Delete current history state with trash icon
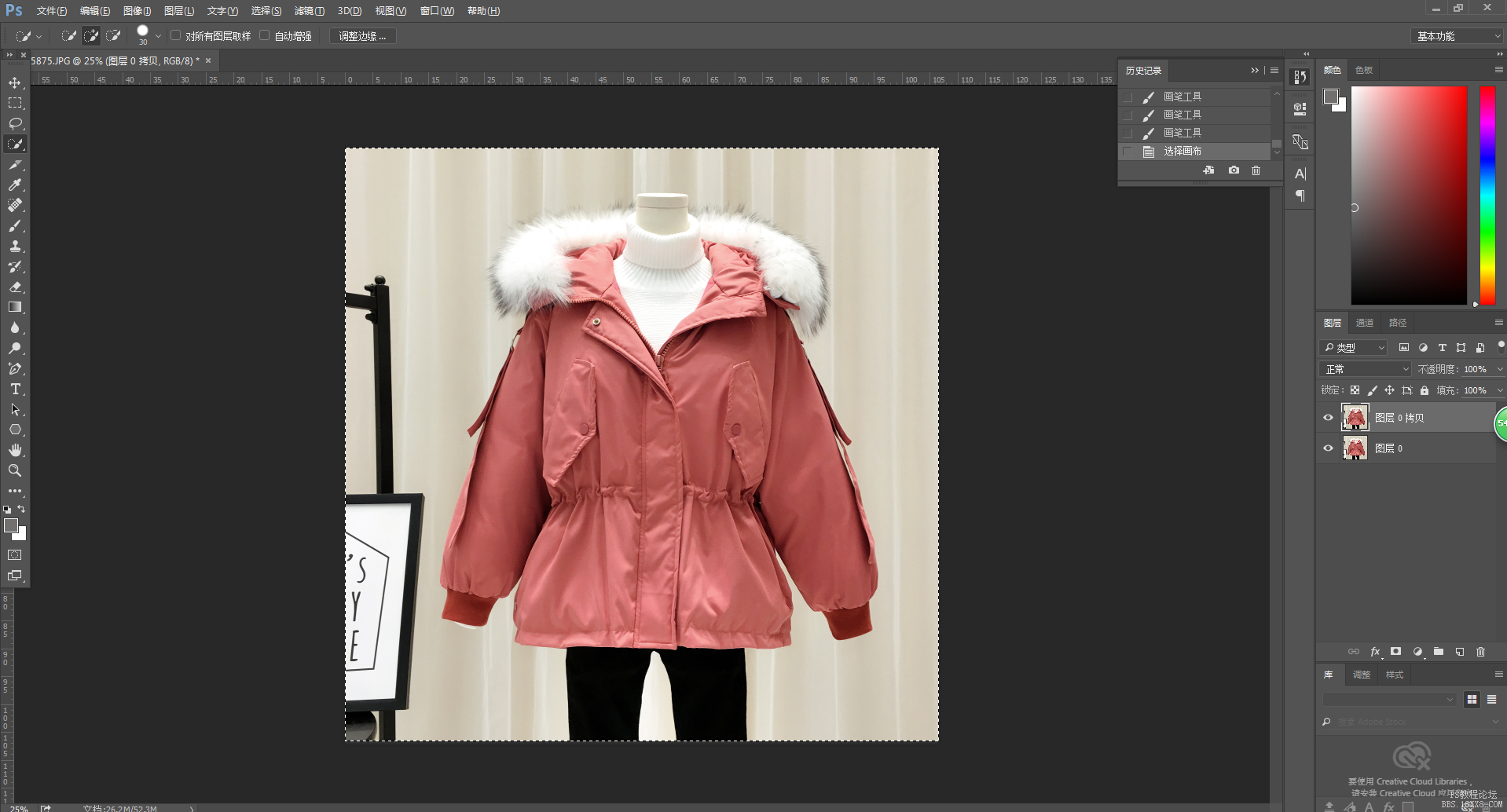The width and height of the screenshot is (1507, 812). pyautogui.click(x=1256, y=170)
